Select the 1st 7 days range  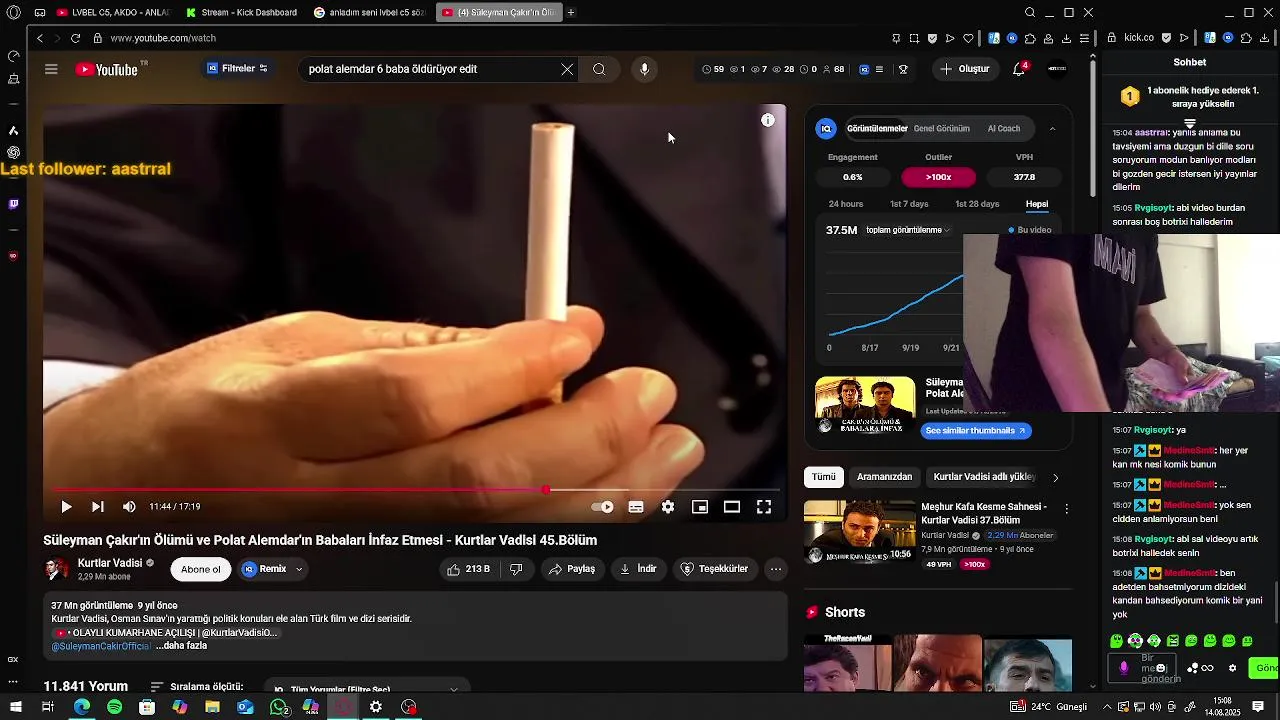[x=909, y=204]
